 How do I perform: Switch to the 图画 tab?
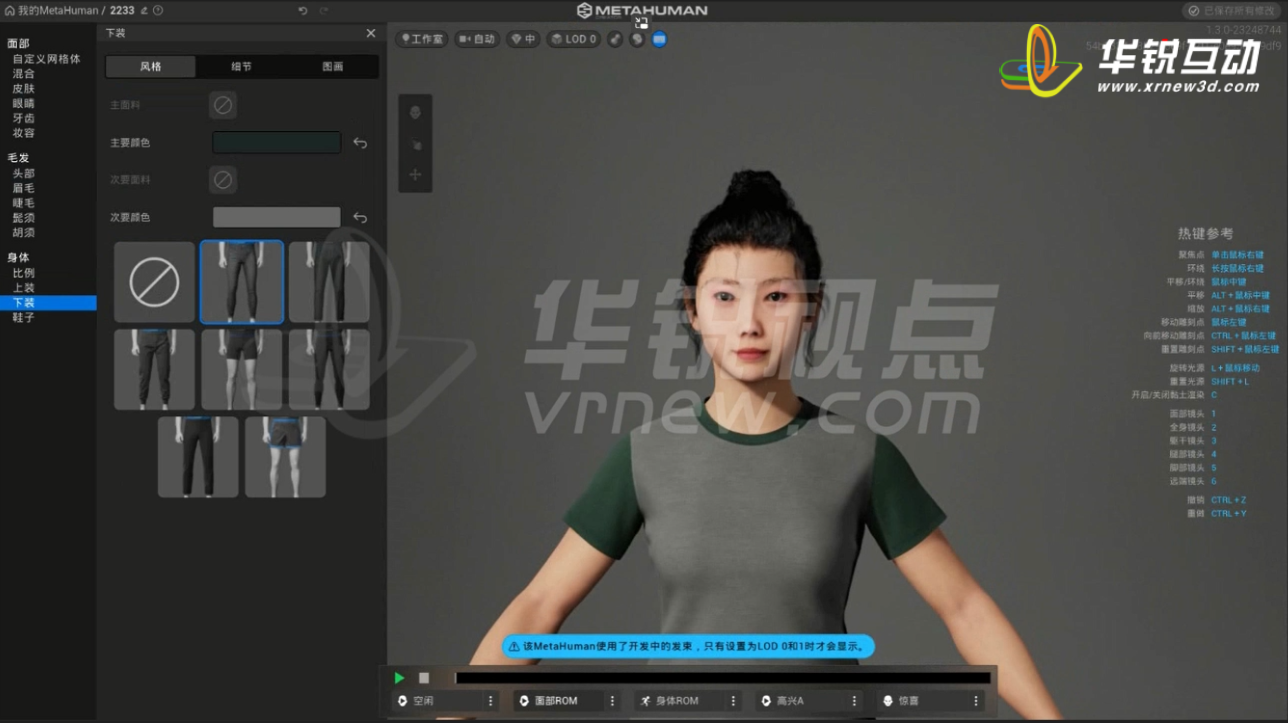(x=333, y=66)
